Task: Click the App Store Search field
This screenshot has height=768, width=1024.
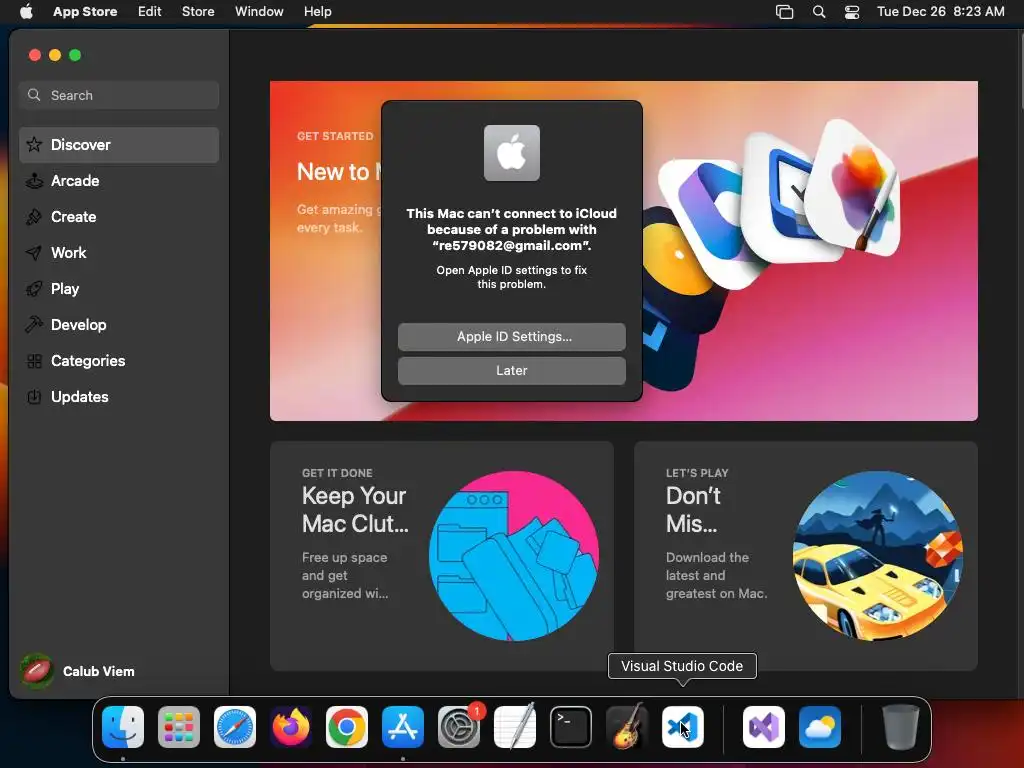Action: point(119,95)
